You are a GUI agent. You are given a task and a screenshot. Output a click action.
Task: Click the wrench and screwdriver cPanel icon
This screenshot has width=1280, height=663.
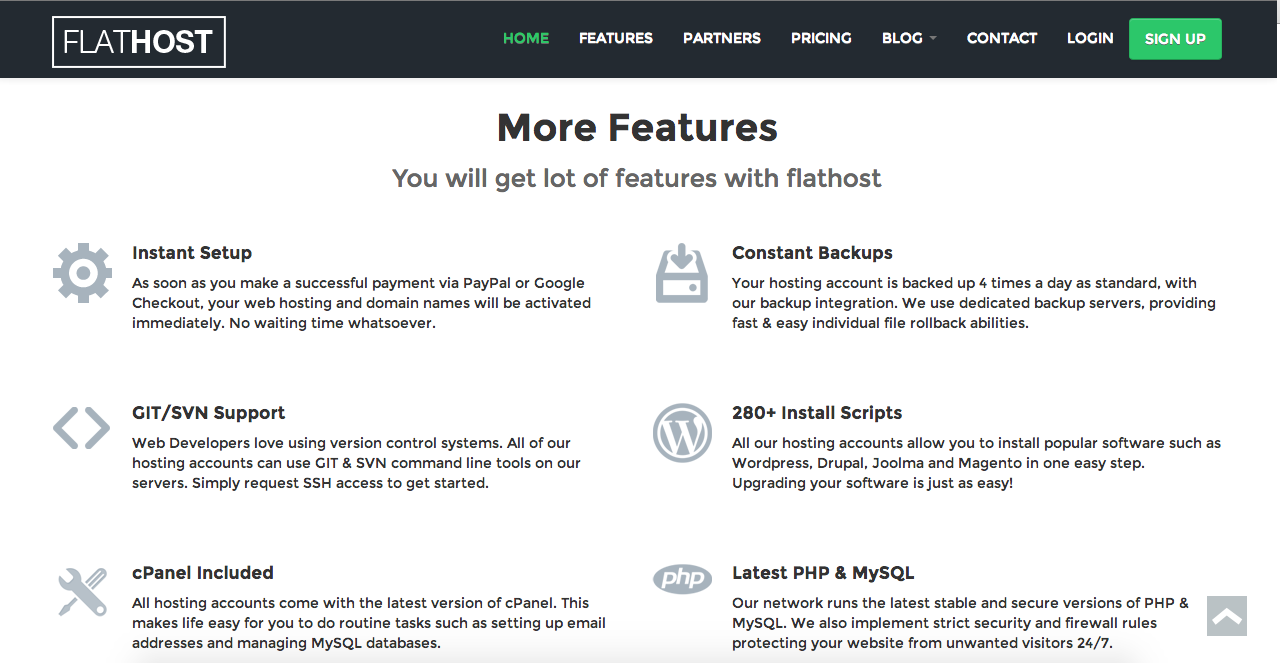82,592
